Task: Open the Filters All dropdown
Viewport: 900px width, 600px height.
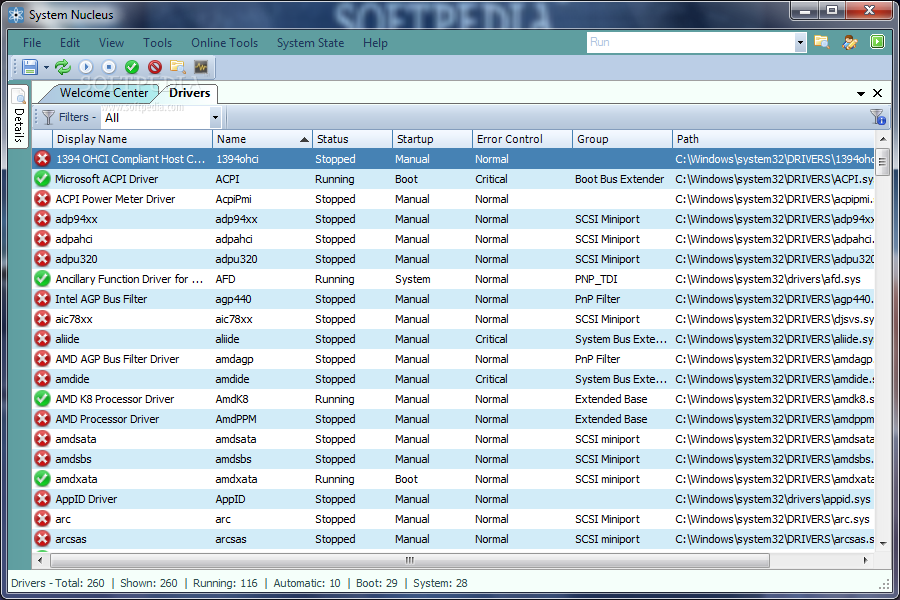Action: (215, 118)
